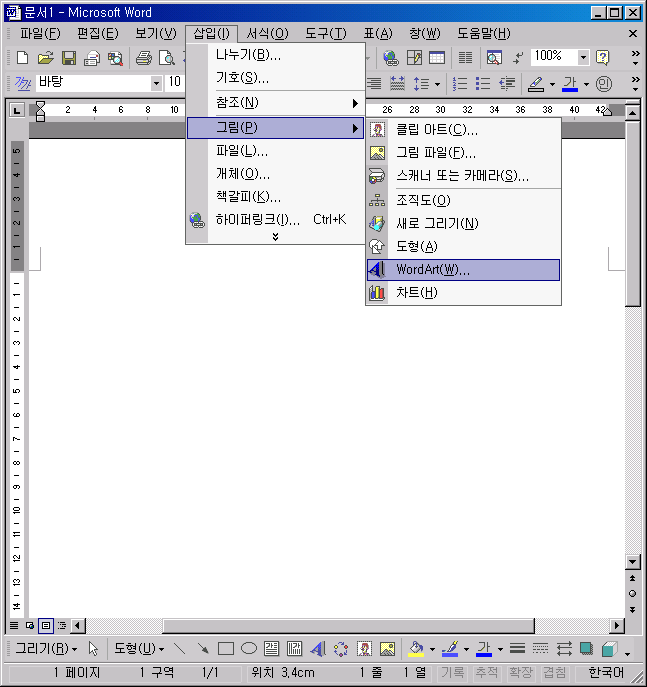
Task: Open the 그리기(R) drawing menu
Action: point(46,648)
